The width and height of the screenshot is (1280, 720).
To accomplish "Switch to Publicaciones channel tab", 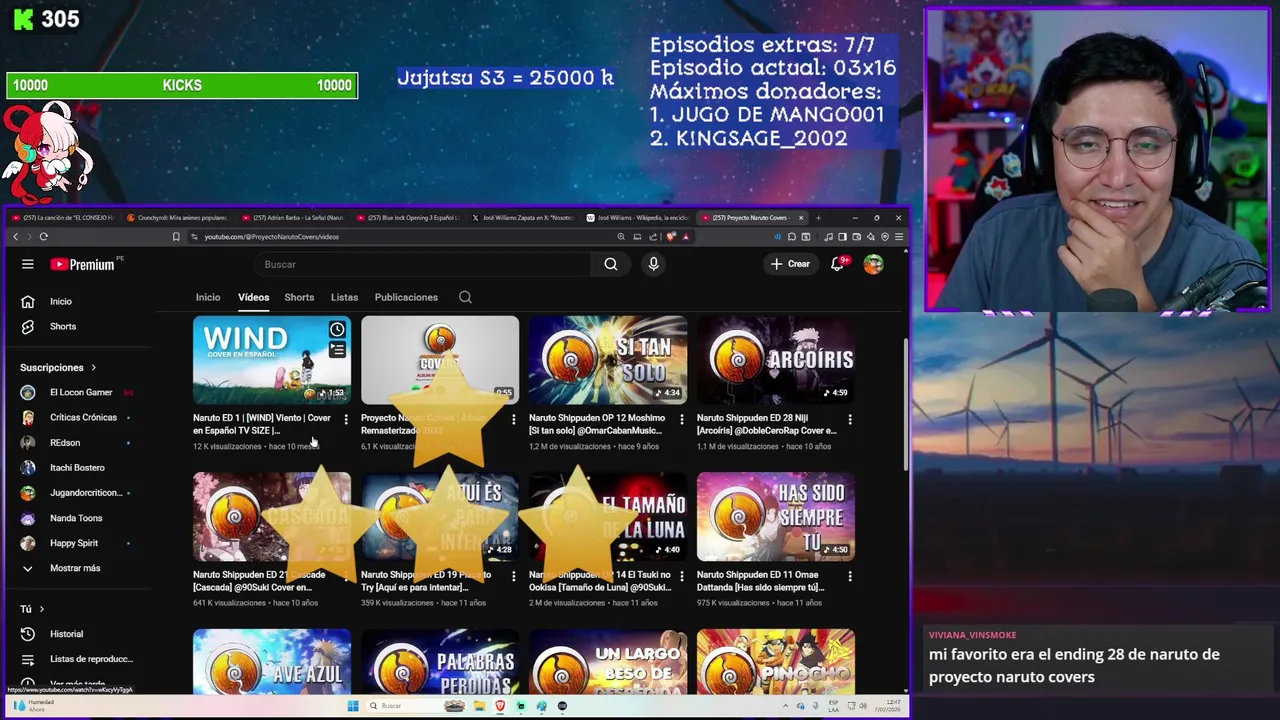I will click(406, 297).
